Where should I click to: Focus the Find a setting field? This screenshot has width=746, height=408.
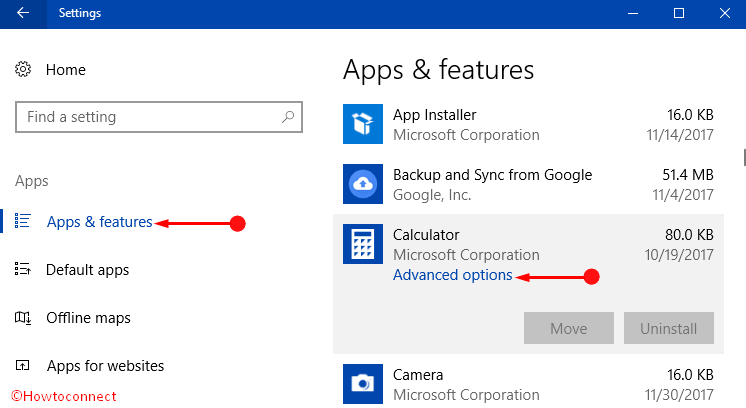(159, 117)
